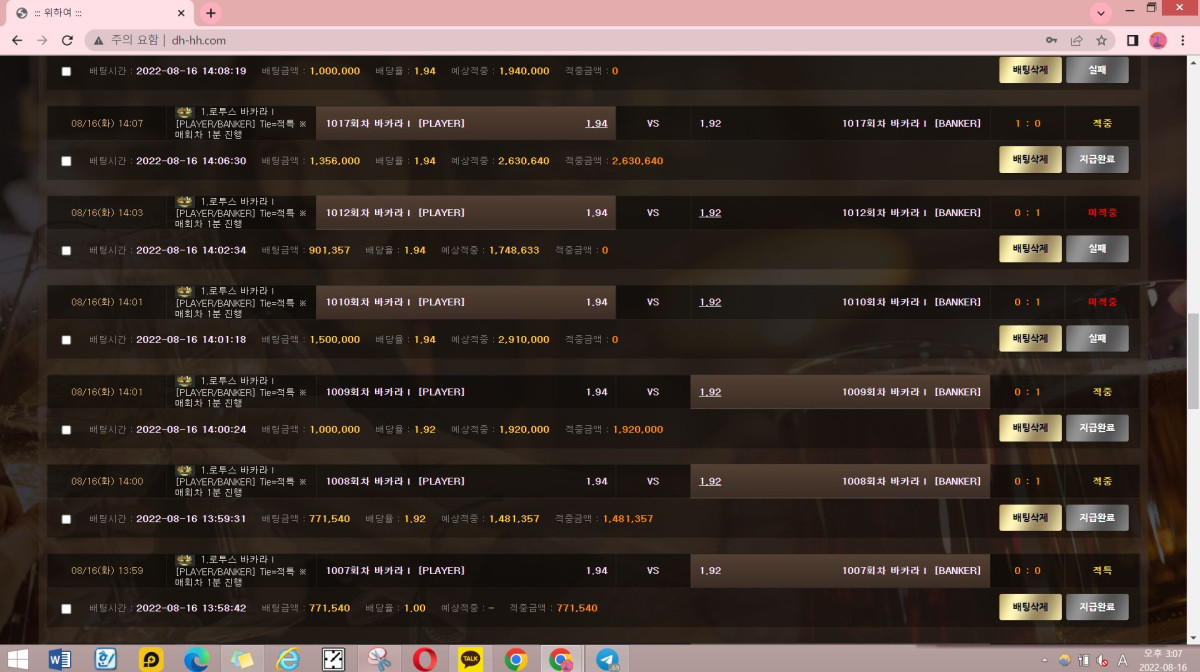This screenshot has width=1200, height=672.
Task: Launch KakaoTalk from the taskbar
Action: click(x=470, y=659)
